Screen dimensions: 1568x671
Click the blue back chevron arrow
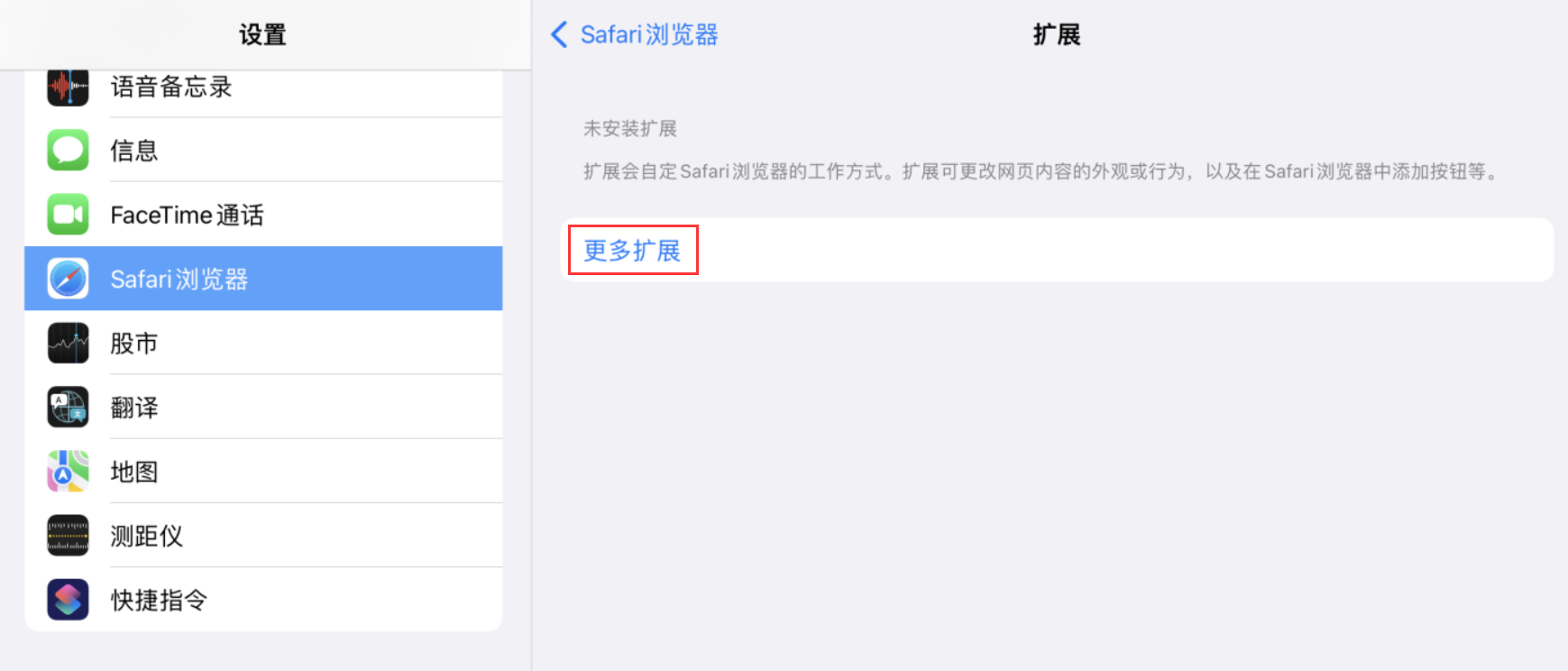point(559,34)
